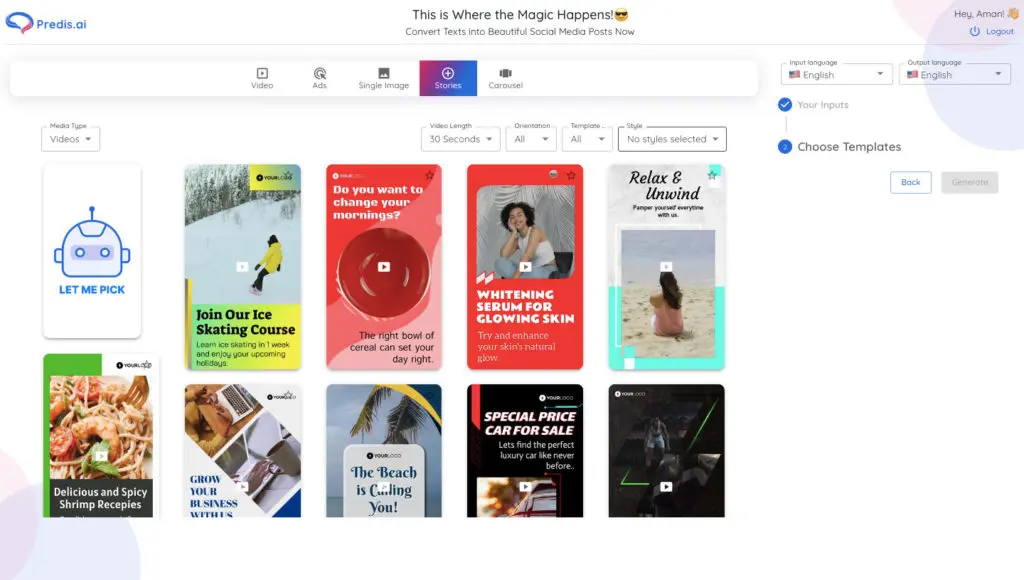This screenshot has height=580, width=1024.
Task: Favorite the cereal mornings template with its star
Action: click(x=430, y=175)
